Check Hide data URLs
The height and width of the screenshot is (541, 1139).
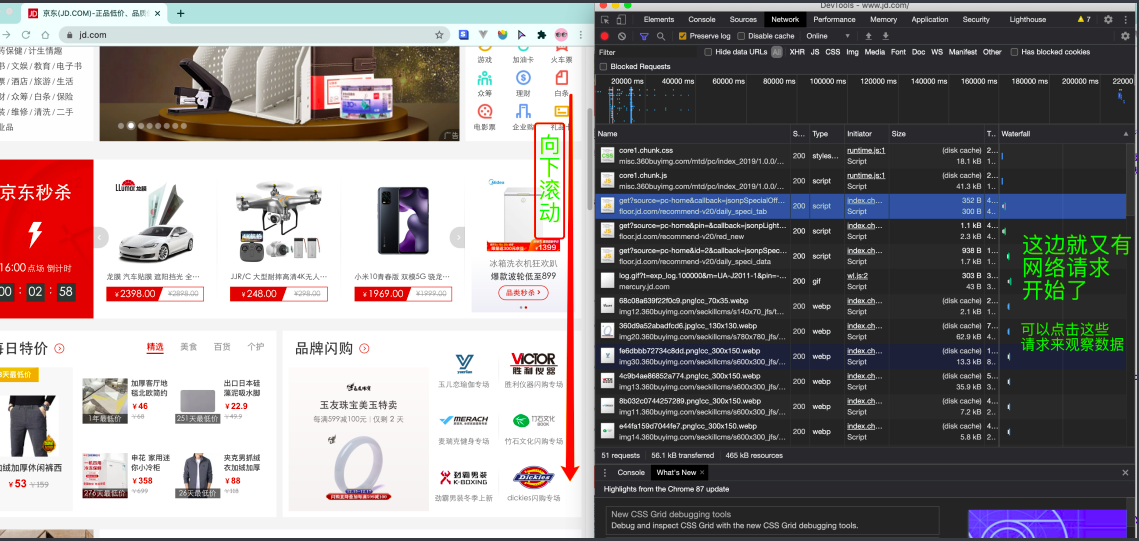click(x=708, y=52)
